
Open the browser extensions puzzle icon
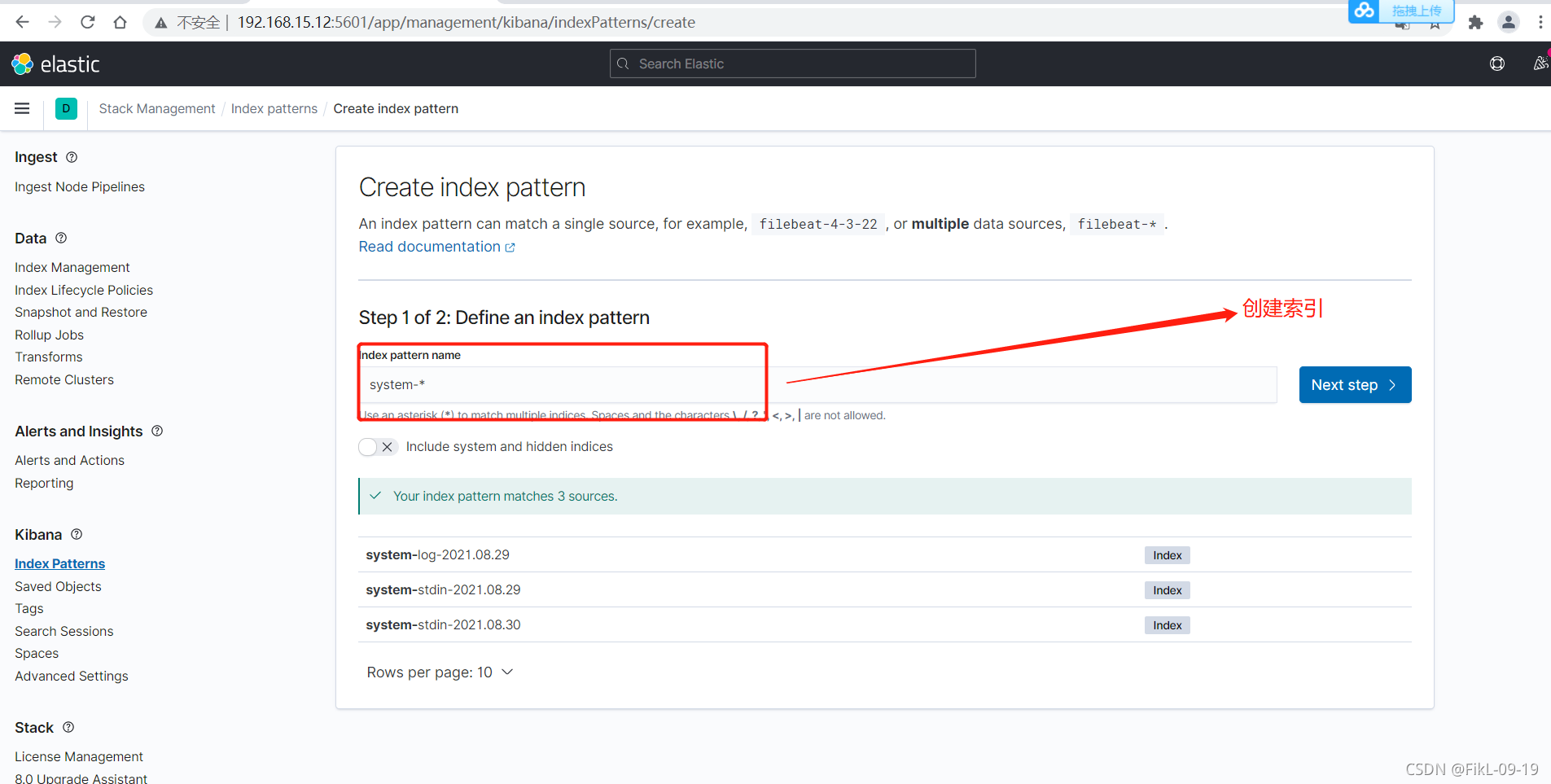(1475, 23)
